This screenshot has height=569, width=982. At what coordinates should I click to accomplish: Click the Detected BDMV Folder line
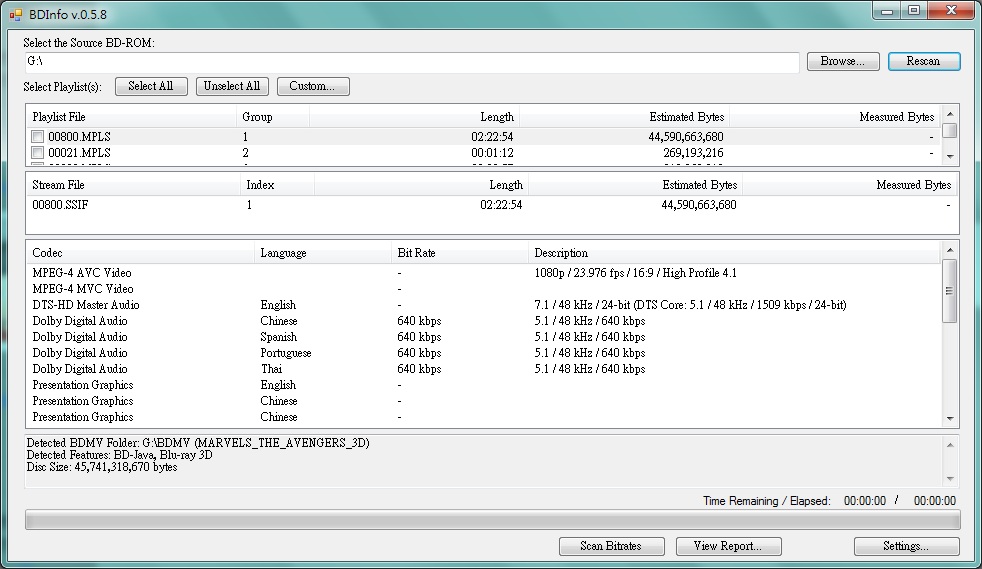[x=198, y=443]
